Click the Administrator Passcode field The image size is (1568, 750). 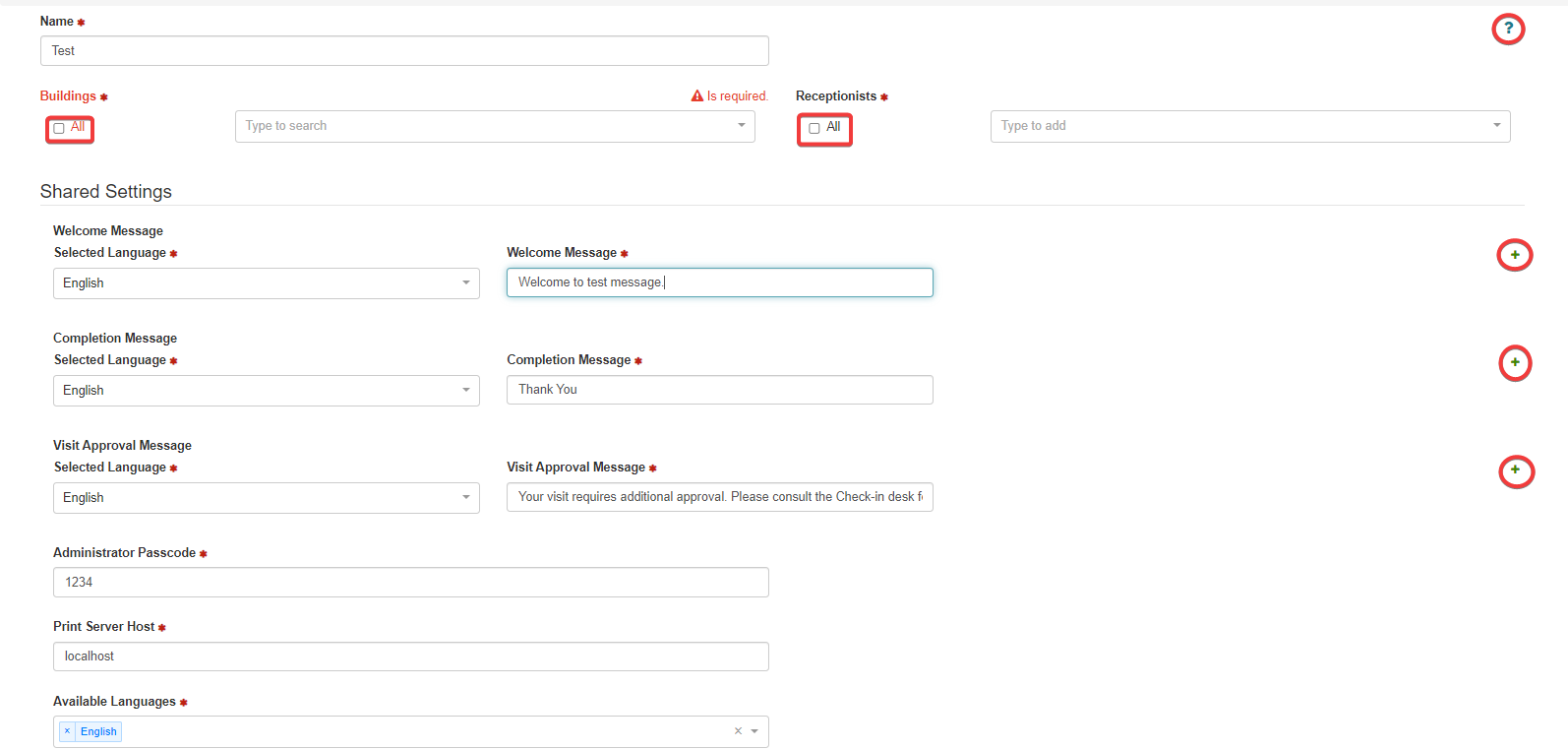[410, 583]
